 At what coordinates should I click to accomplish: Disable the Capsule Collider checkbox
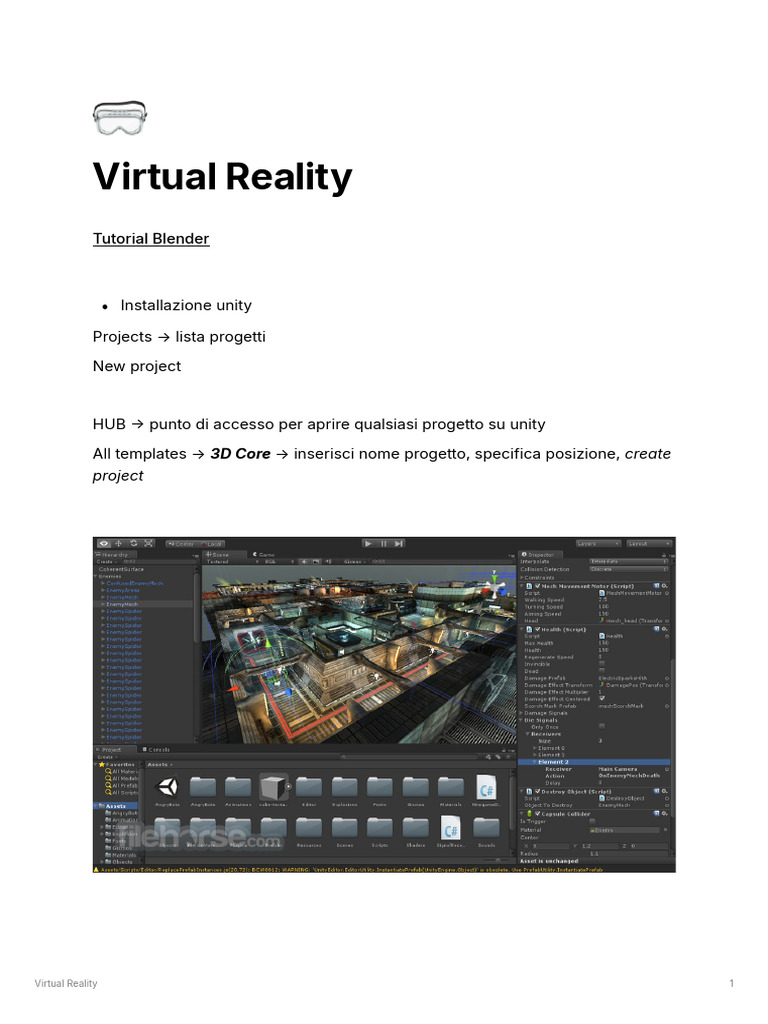(537, 814)
